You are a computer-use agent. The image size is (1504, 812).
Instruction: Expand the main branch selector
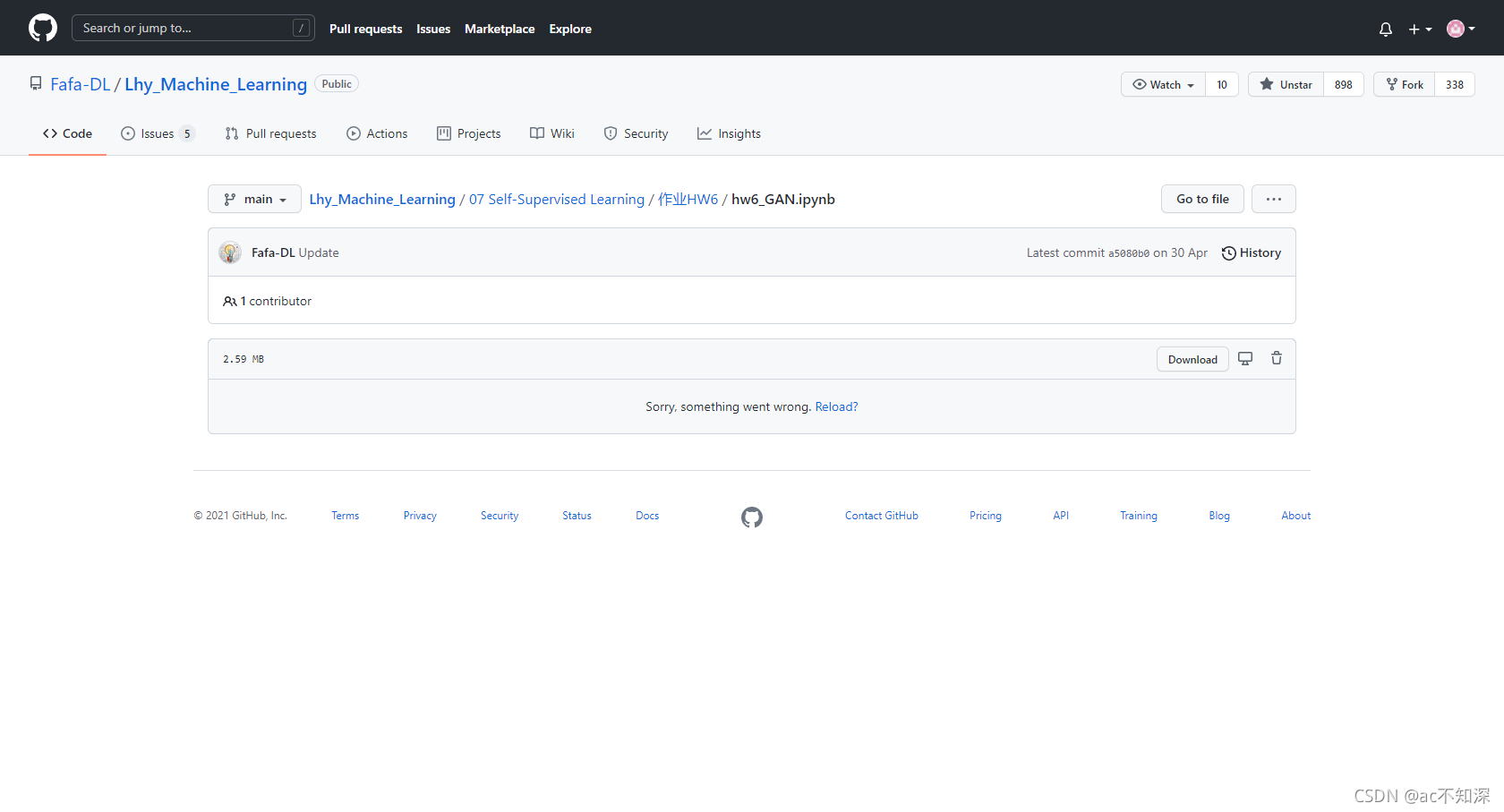pos(254,199)
